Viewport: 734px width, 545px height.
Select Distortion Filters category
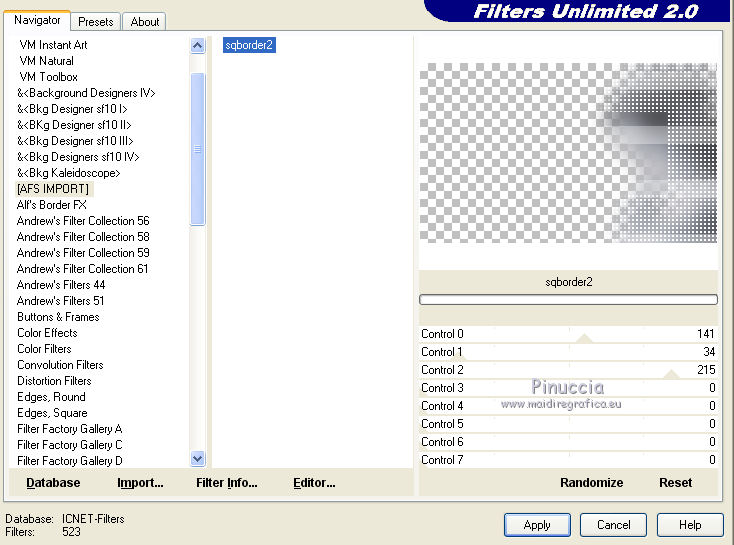(x=54, y=381)
